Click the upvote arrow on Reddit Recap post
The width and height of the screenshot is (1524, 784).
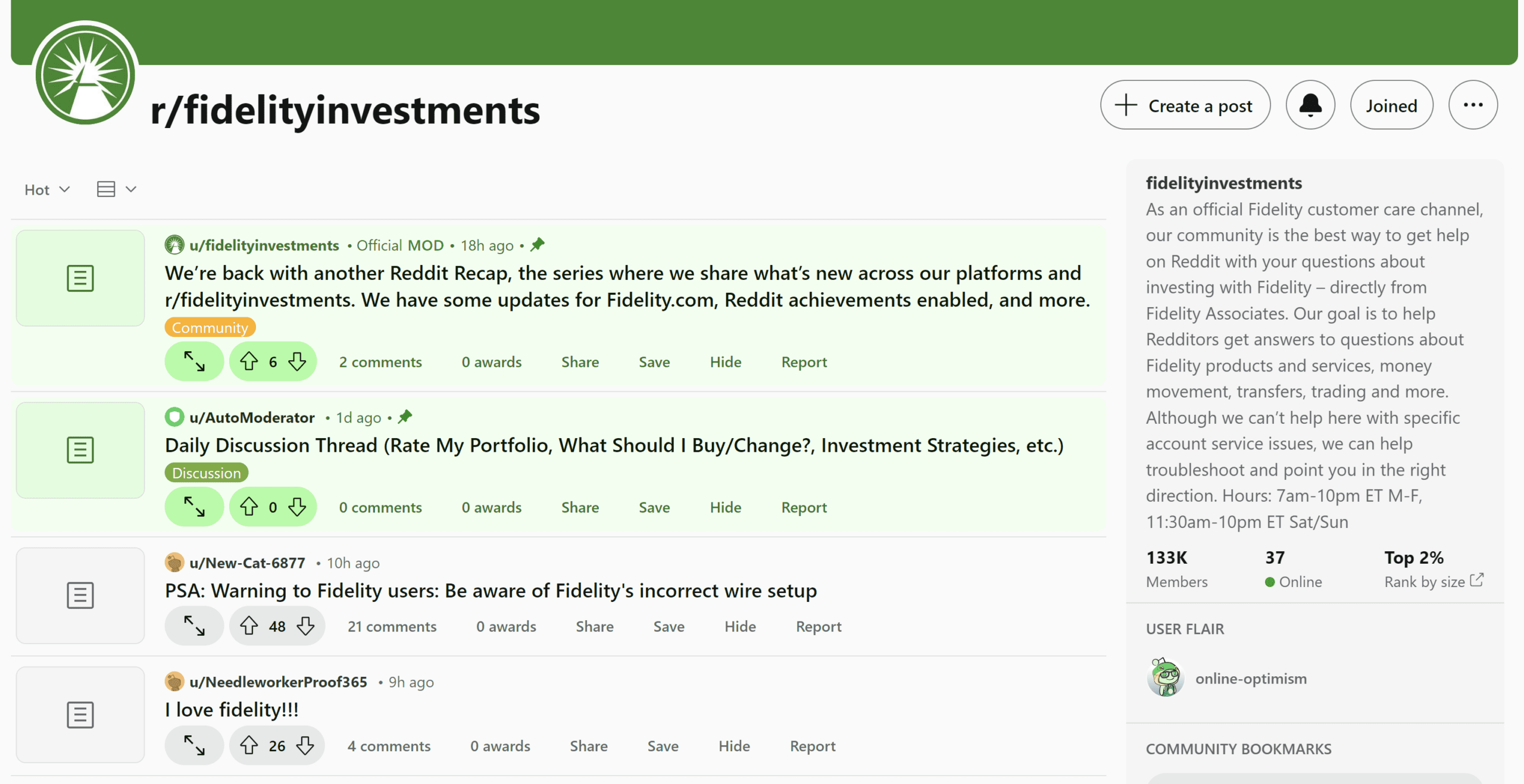(250, 361)
